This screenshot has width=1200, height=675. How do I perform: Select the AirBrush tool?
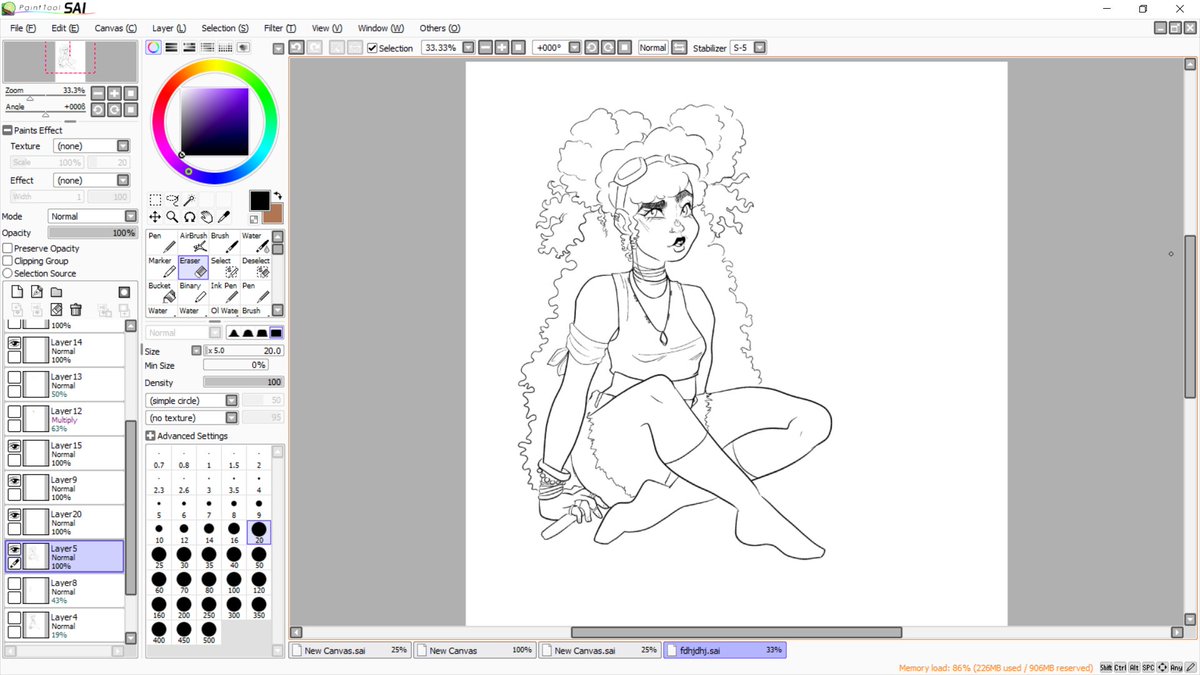coord(193,242)
